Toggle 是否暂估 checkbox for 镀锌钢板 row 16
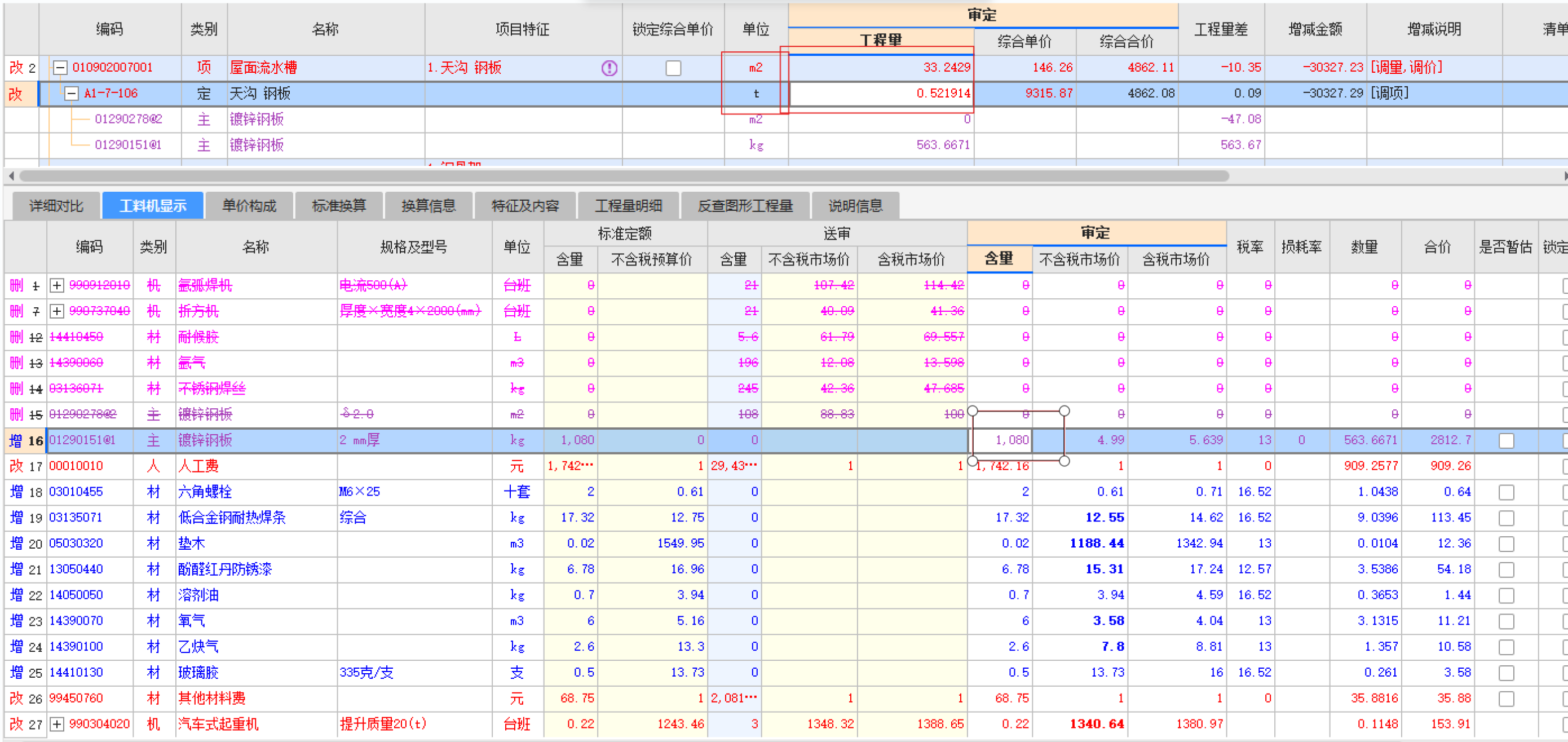The width and height of the screenshot is (1568, 742). click(1506, 440)
